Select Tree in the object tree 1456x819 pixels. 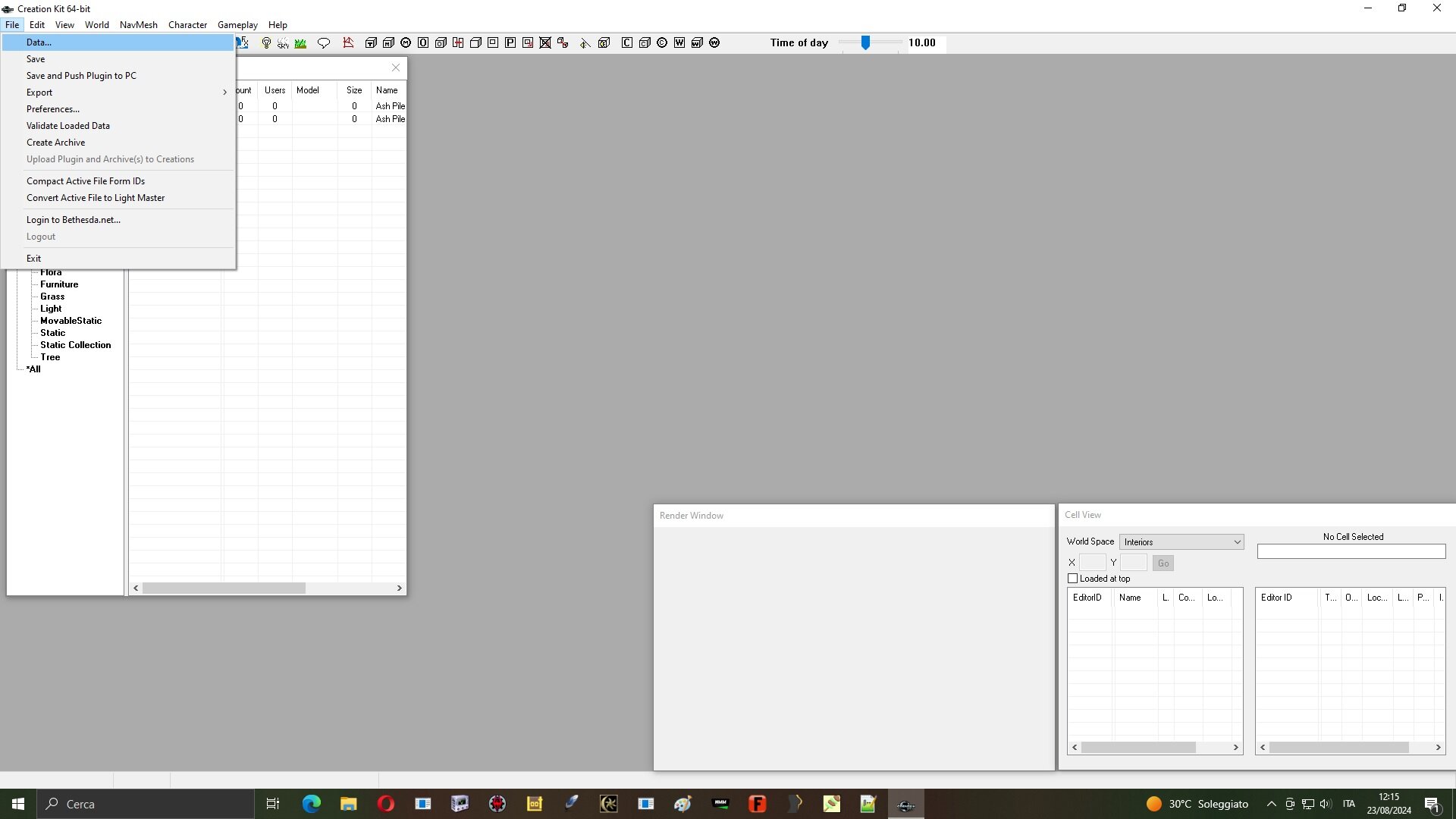[x=50, y=357]
